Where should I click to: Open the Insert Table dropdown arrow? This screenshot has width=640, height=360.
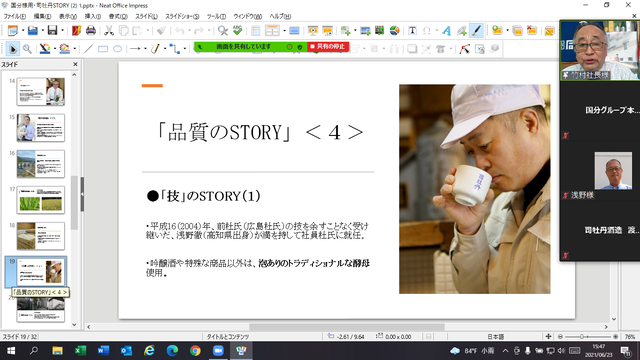pyautogui.click(x=284, y=31)
